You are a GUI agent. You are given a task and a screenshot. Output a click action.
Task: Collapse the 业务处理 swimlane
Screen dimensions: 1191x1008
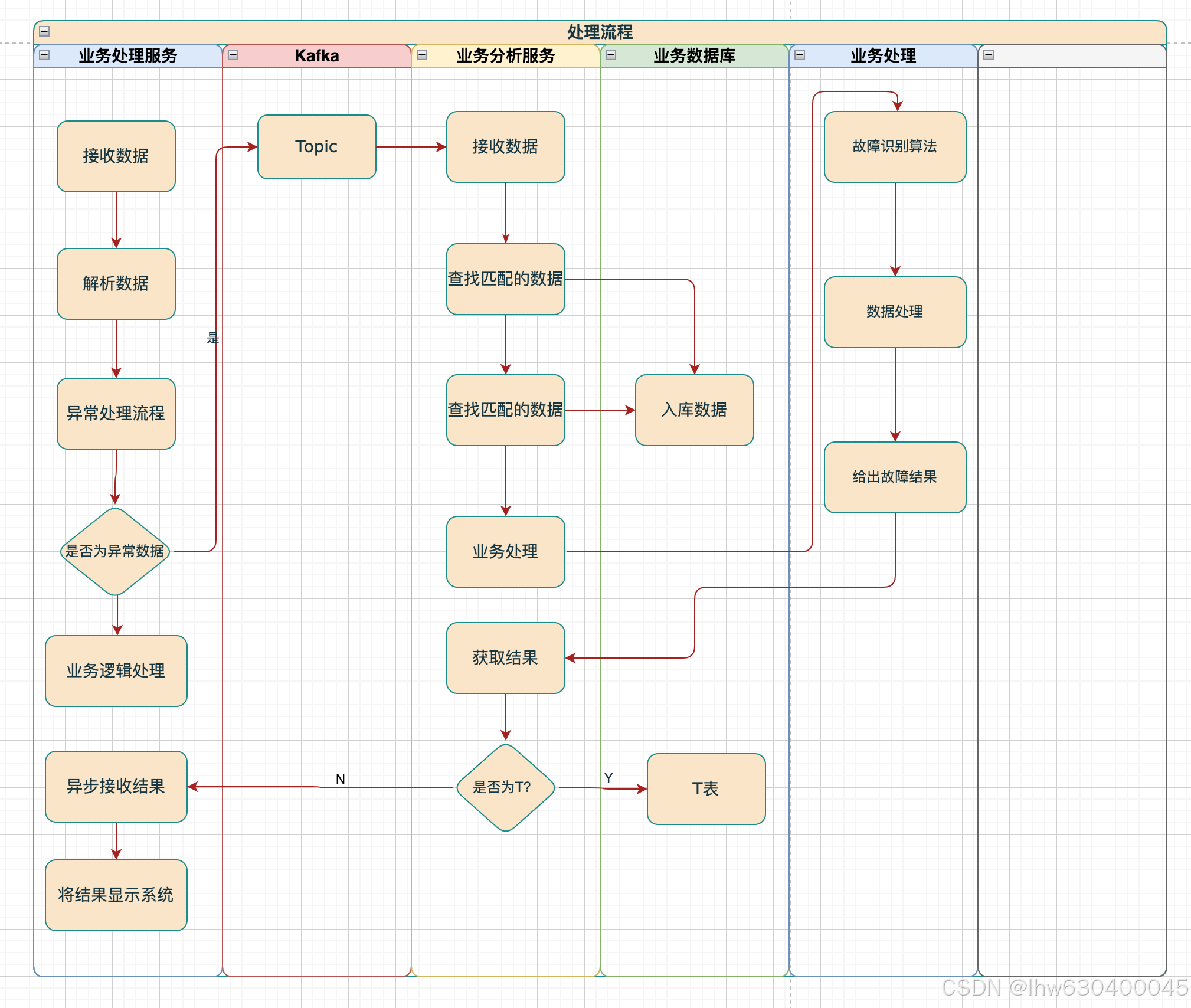pyautogui.click(x=800, y=55)
